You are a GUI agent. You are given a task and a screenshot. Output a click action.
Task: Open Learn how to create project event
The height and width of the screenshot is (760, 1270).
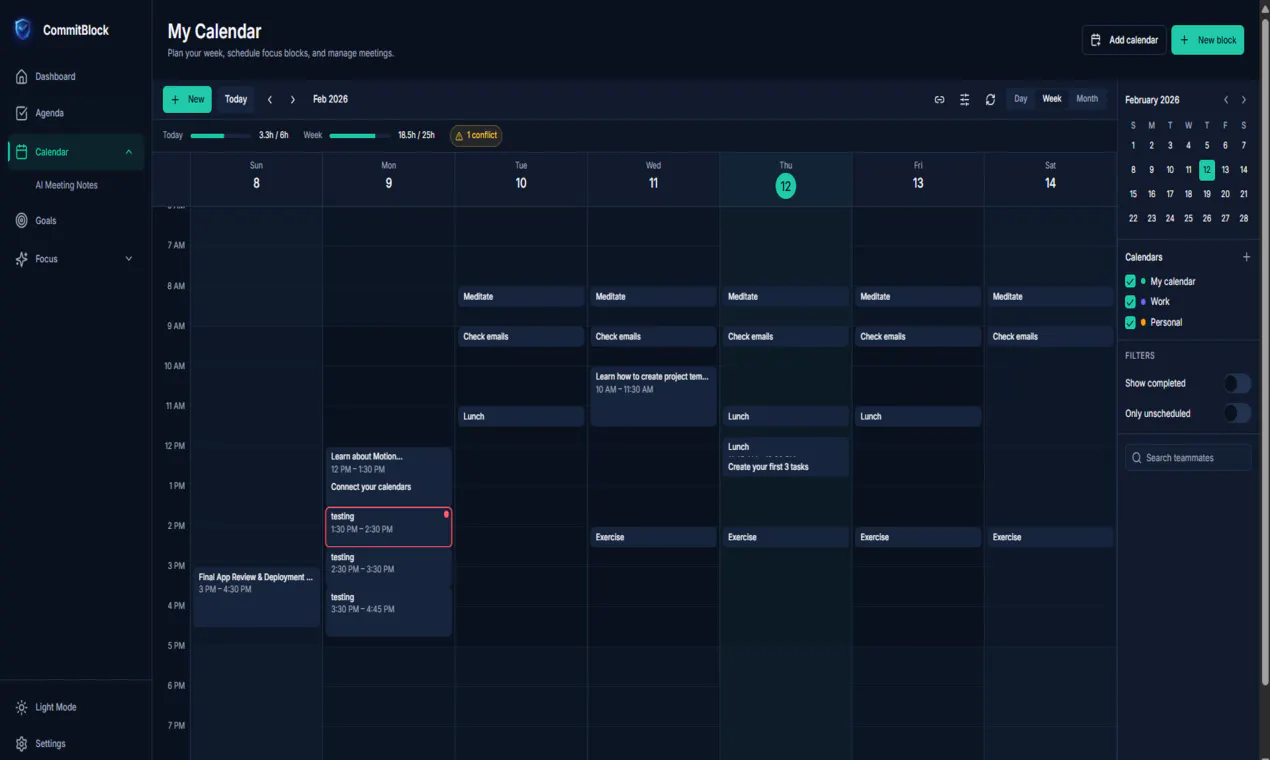(x=653, y=396)
